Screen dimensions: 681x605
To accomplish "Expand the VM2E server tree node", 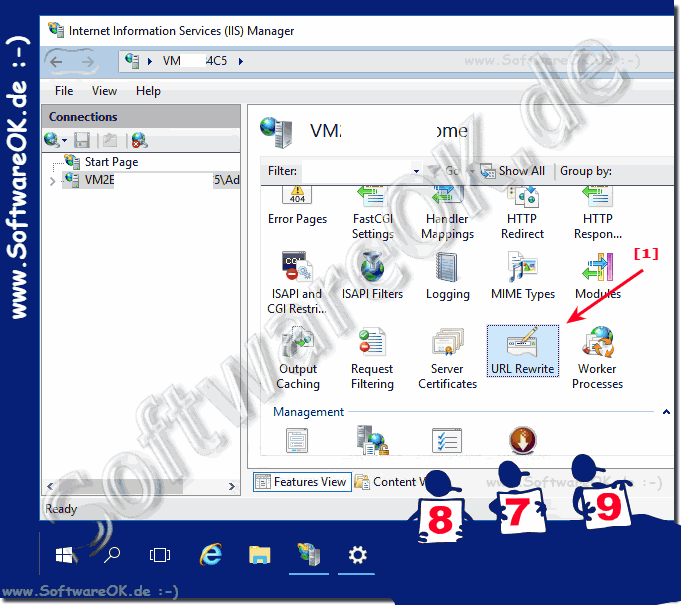I will (53, 181).
